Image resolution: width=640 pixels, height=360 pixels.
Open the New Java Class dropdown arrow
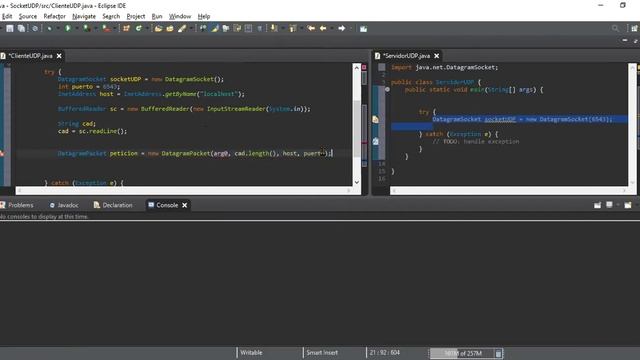(147, 29)
